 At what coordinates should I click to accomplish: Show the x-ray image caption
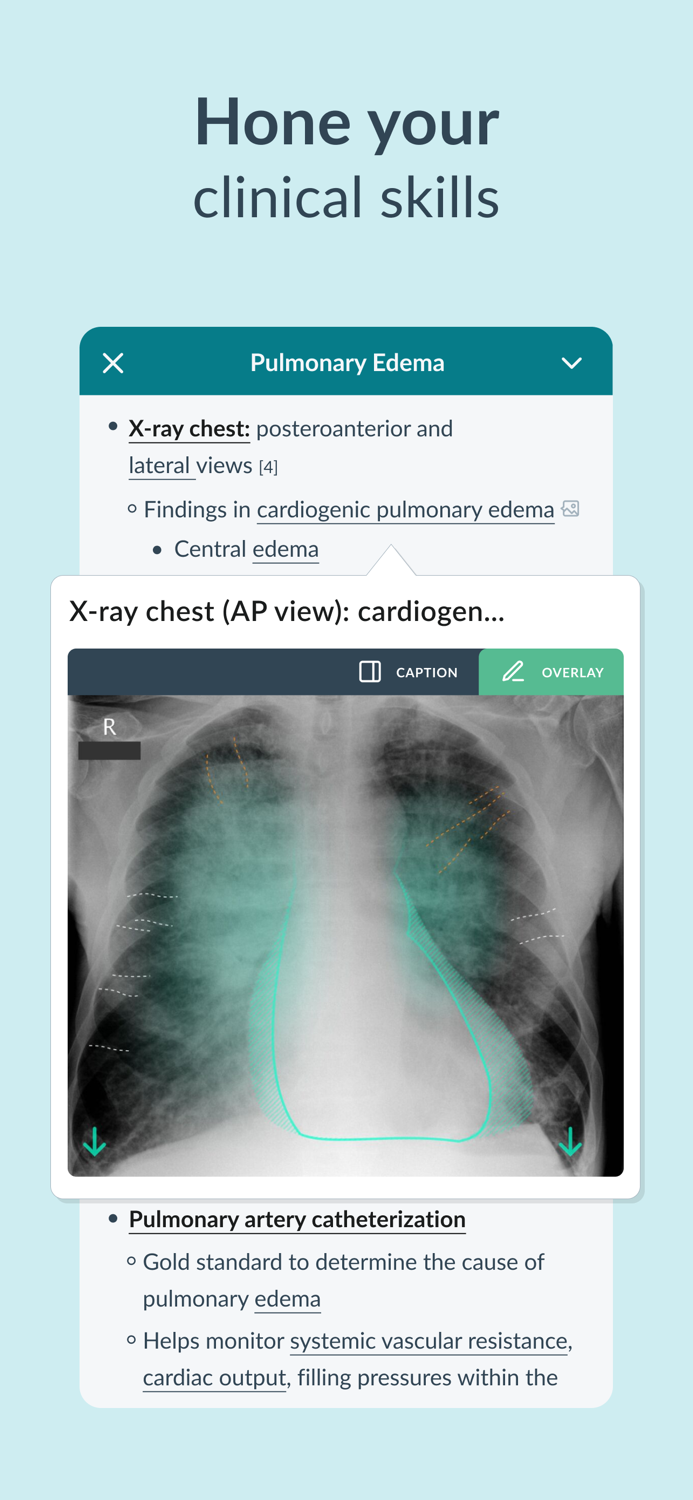pyautogui.click(x=415, y=672)
